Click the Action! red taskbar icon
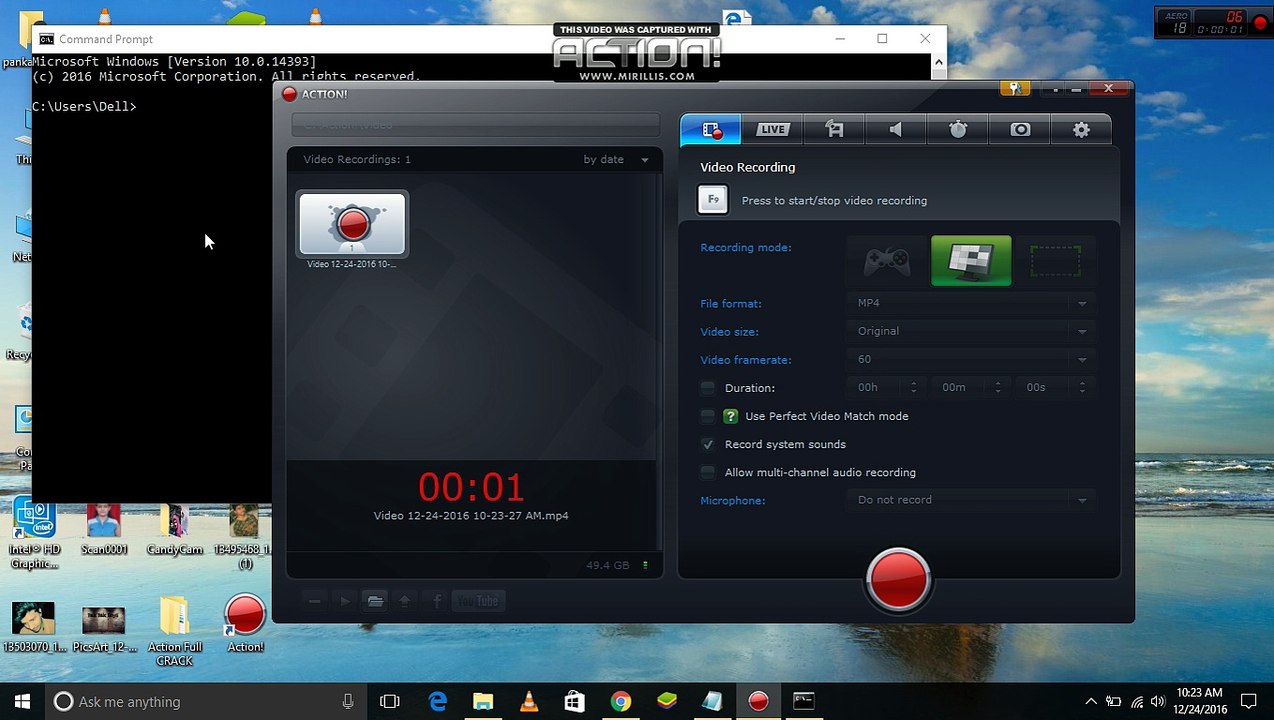 758,702
